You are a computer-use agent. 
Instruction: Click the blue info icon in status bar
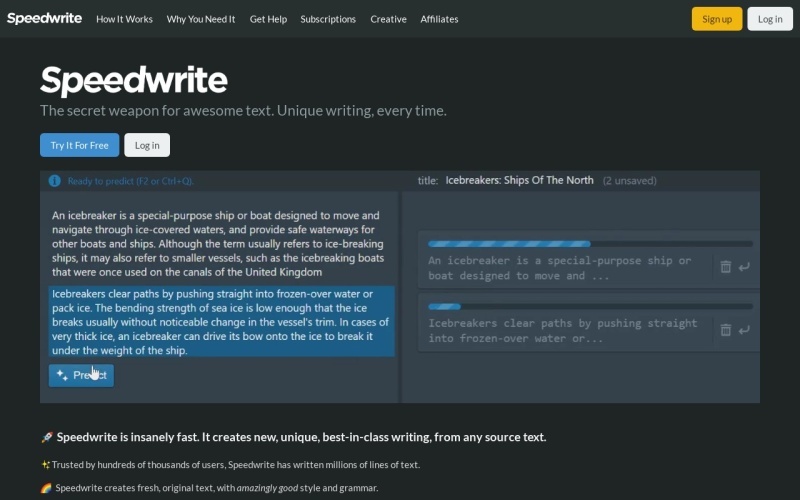(x=55, y=181)
